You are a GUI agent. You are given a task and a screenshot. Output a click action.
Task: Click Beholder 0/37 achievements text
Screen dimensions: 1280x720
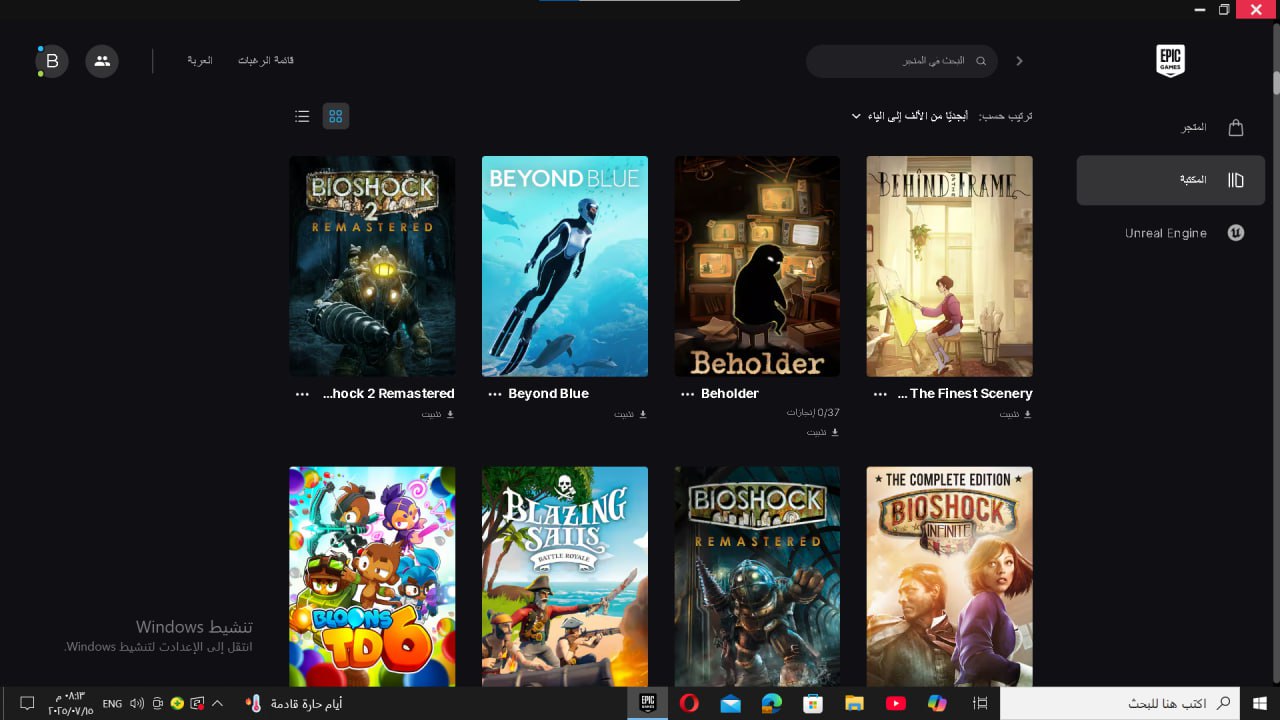click(813, 412)
